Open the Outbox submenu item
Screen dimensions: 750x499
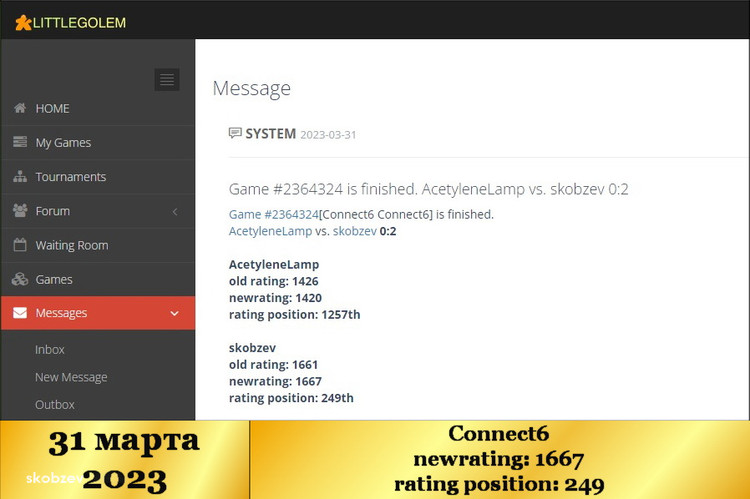55,405
